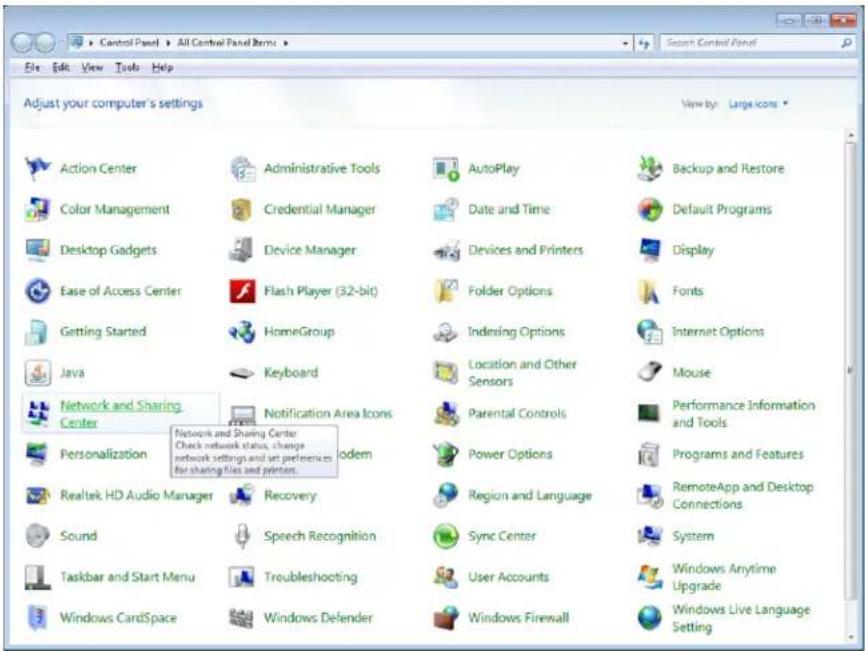Screen dimensions: 865x651
Task: Open the Speech Recognition microphone icon
Action: click(x=242, y=535)
